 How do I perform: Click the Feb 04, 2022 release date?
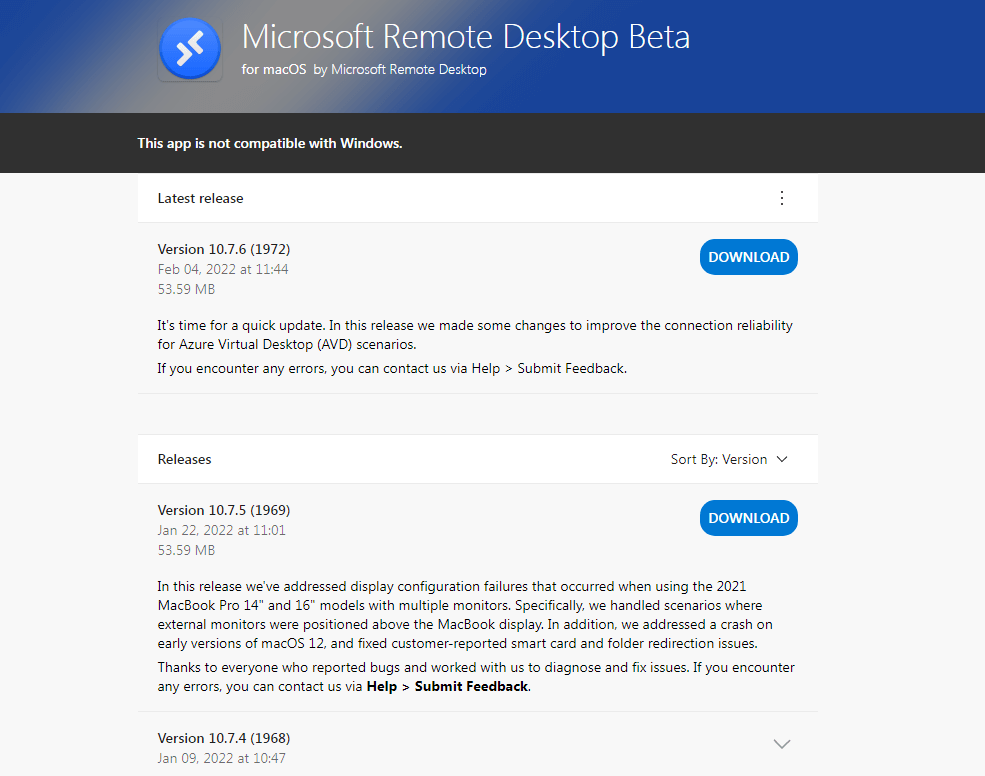(x=222, y=269)
